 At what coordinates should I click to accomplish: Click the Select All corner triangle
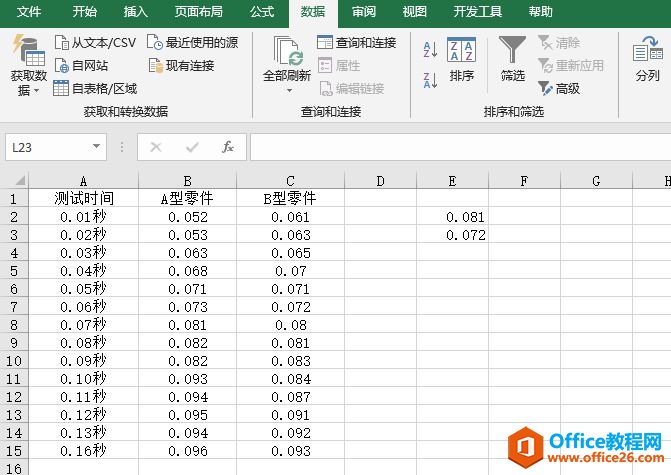point(18,180)
